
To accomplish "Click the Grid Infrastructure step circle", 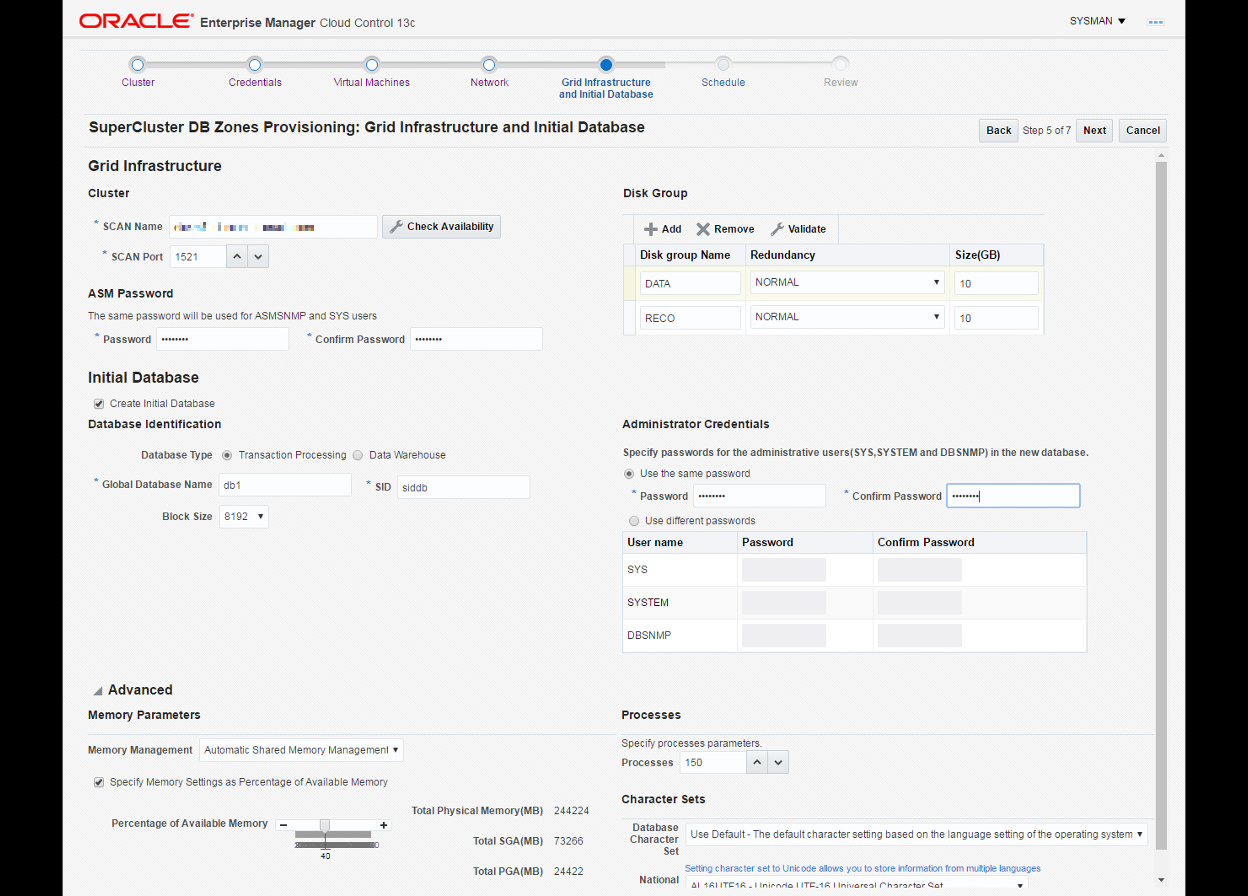I will 606,64.
